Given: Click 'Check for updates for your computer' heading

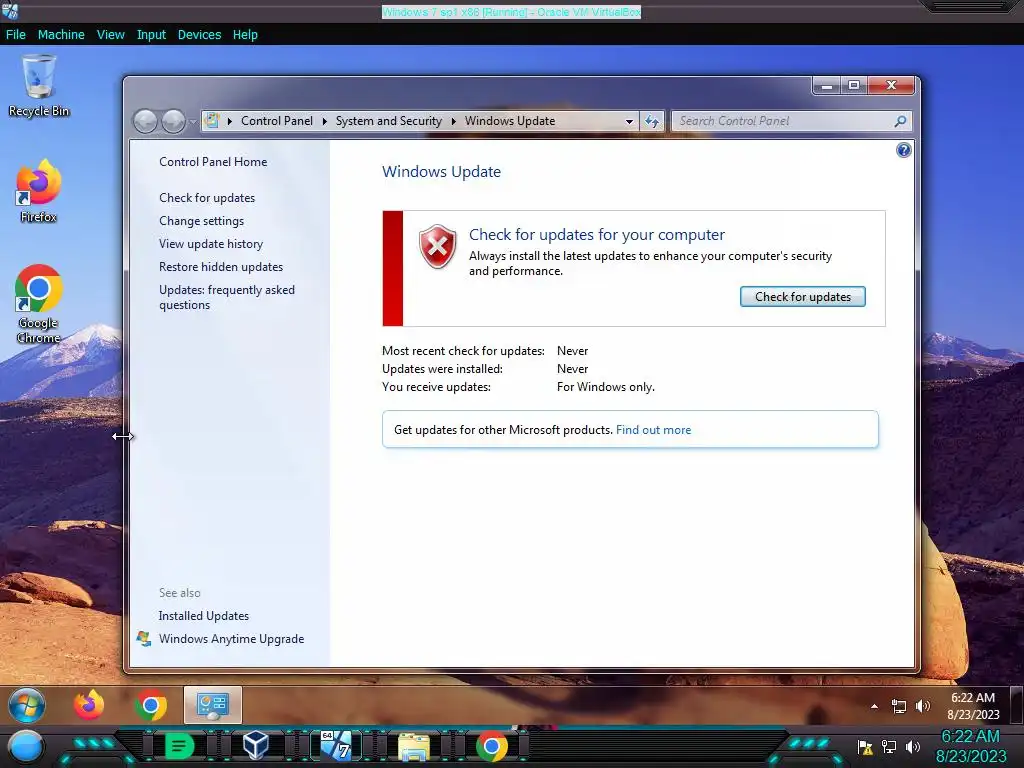Looking at the screenshot, I should (x=597, y=234).
